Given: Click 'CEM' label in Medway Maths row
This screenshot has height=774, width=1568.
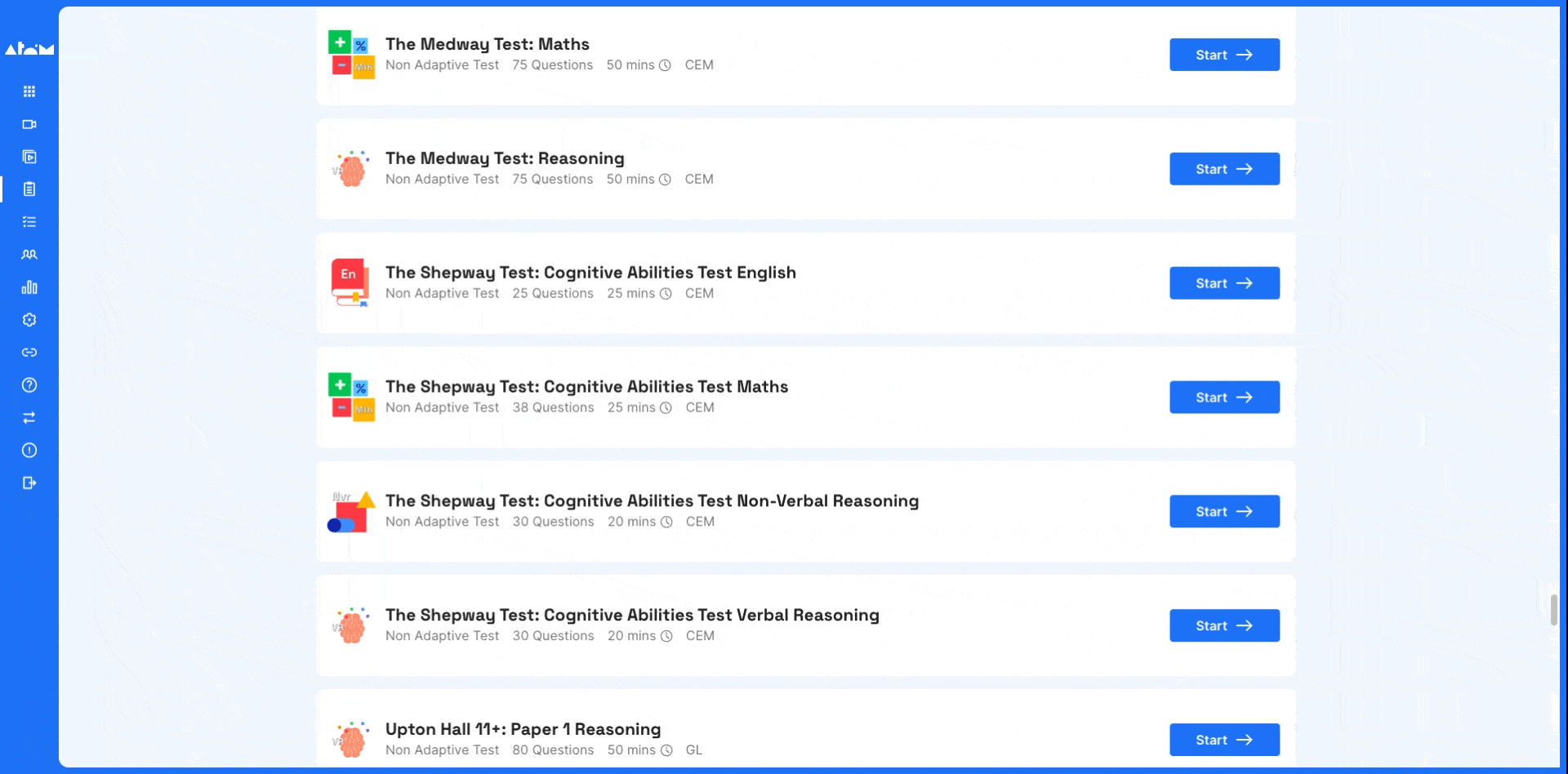Looking at the screenshot, I should (699, 64).
